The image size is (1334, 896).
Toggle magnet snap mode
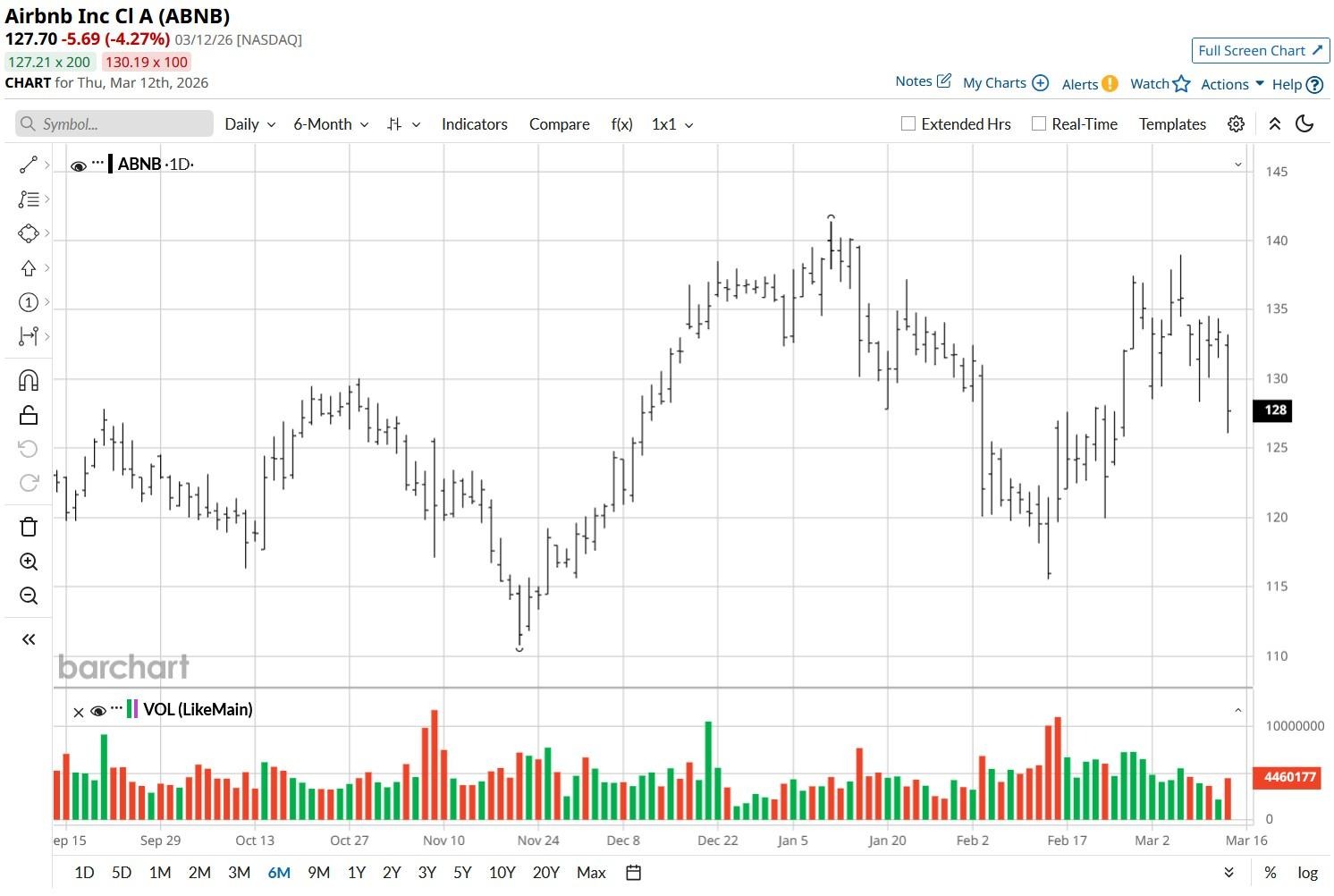tap(29, 380)
